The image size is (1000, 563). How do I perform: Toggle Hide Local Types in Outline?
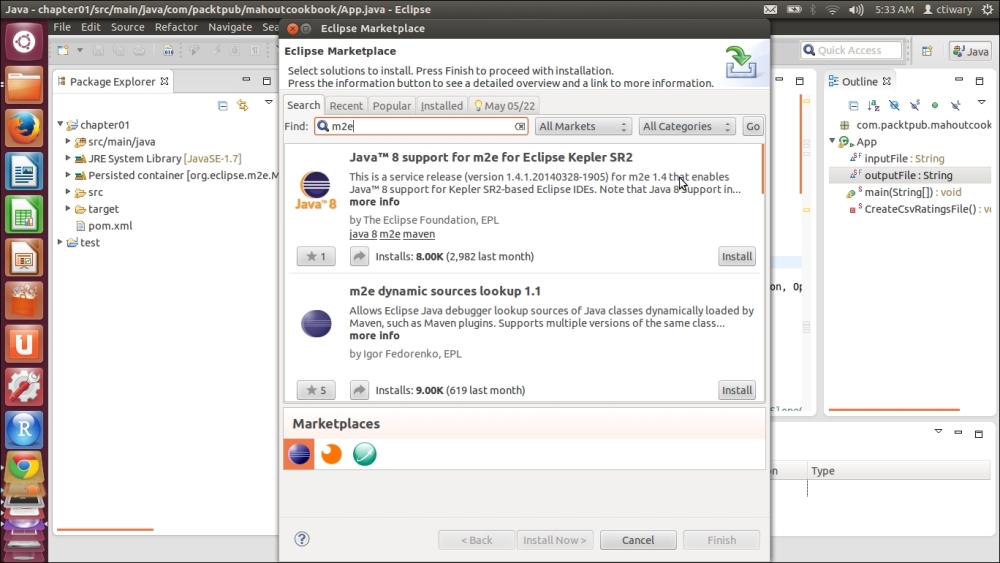pyautogui.click(x=955, y=105)
